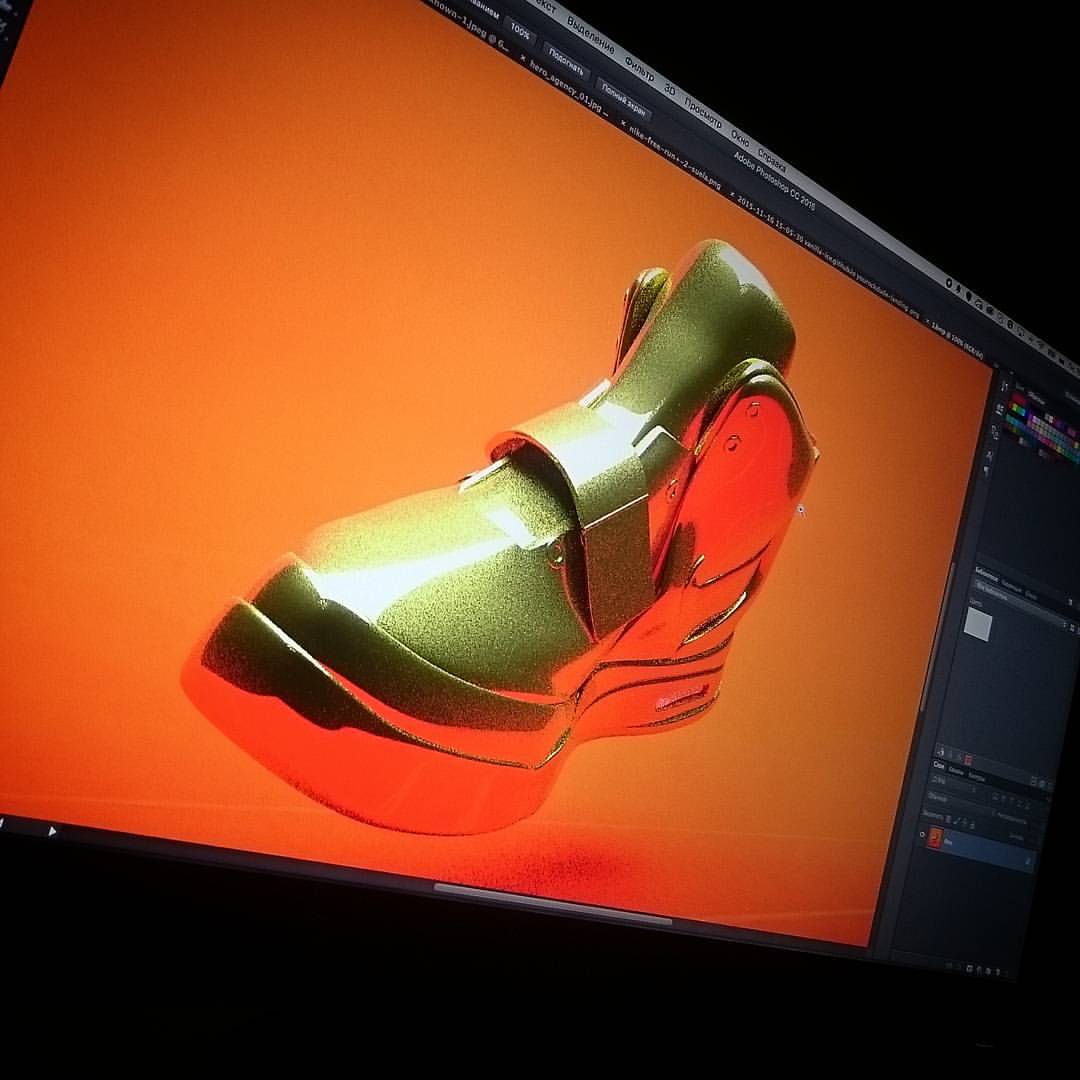The height and width of the screenshot is (1080, 1080).
Task: Hide the layer using its eye icon
Action: (x=922, y=835)
